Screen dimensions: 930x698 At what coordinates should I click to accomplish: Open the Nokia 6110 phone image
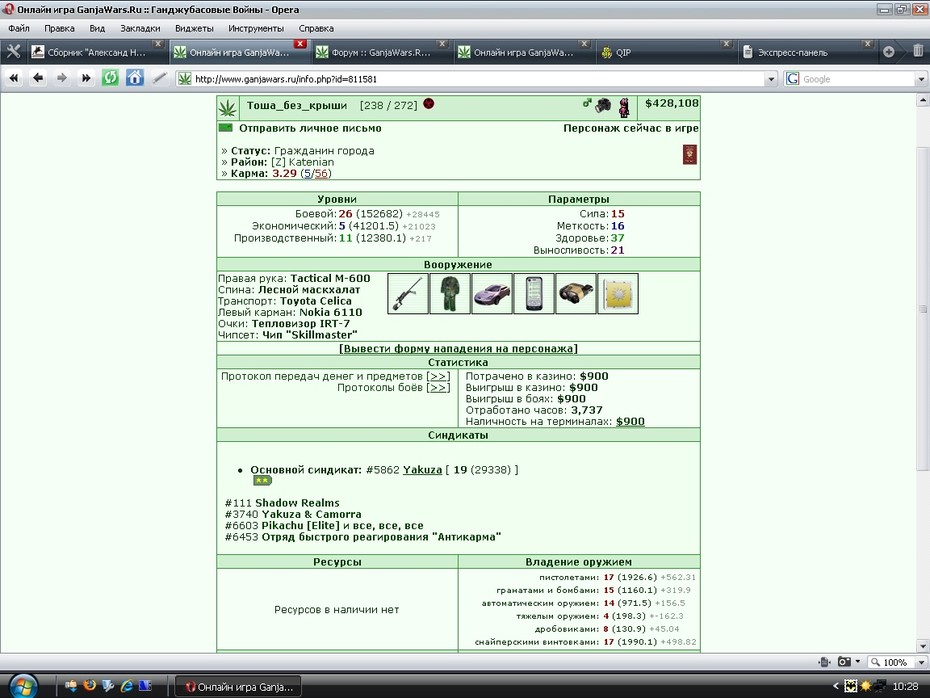point(534,294)
